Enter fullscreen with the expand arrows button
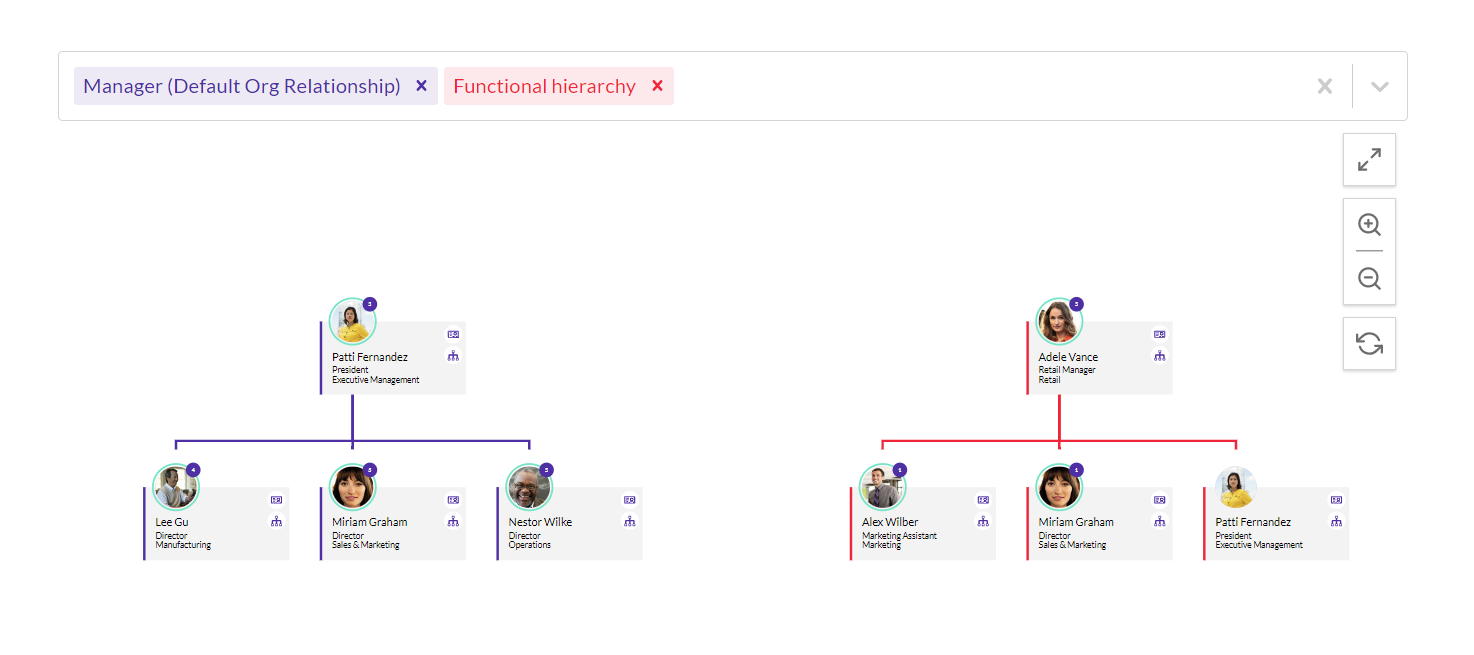Viewport: 1474px width, 655px height. point(1369,160)
